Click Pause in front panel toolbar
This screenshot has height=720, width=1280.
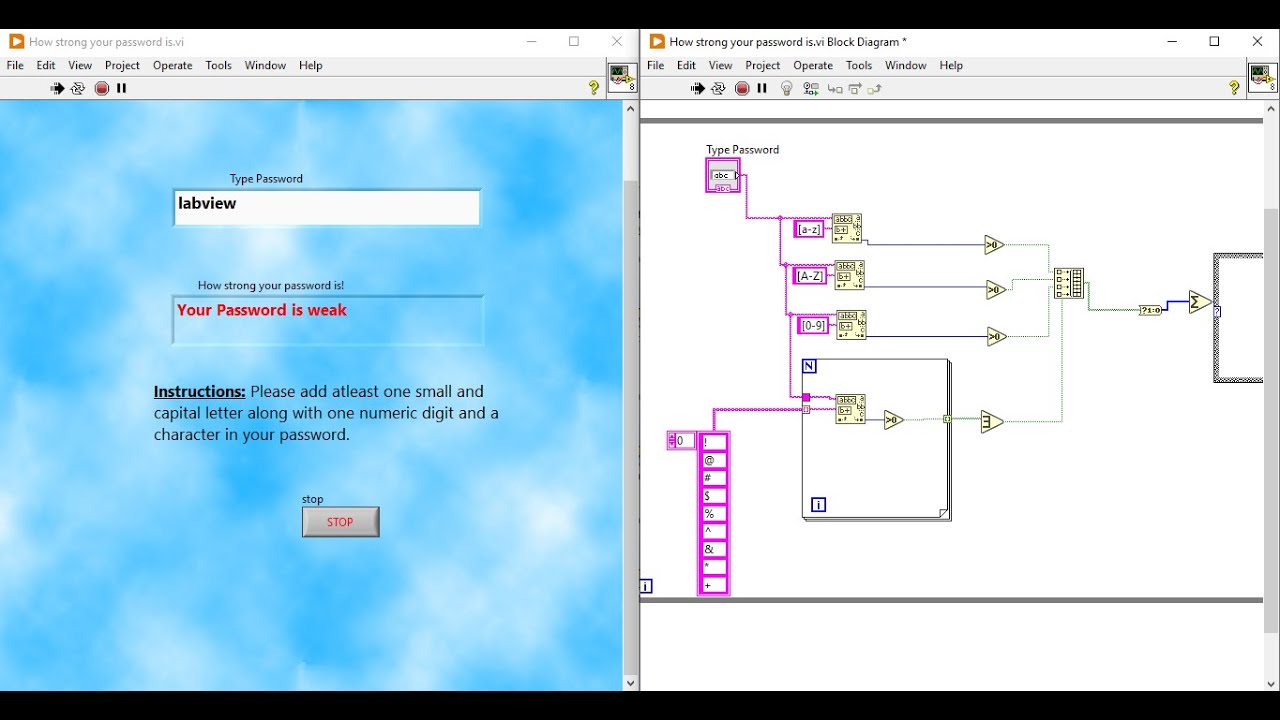point(122,88)
